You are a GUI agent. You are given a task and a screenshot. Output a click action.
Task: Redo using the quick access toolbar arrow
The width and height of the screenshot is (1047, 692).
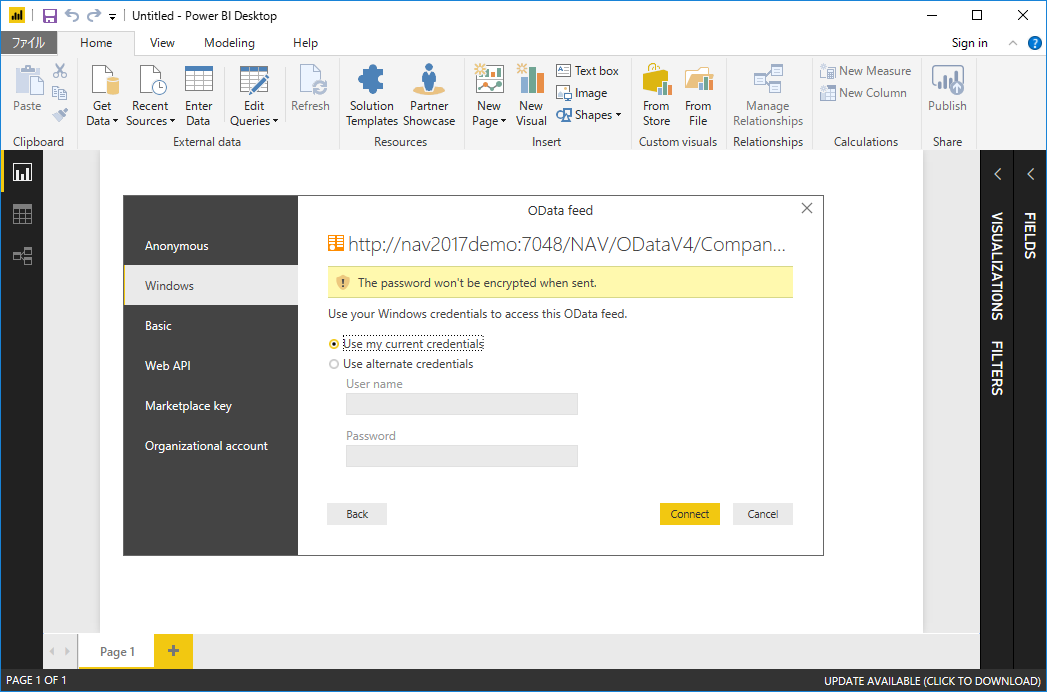[x=94, y=15]
